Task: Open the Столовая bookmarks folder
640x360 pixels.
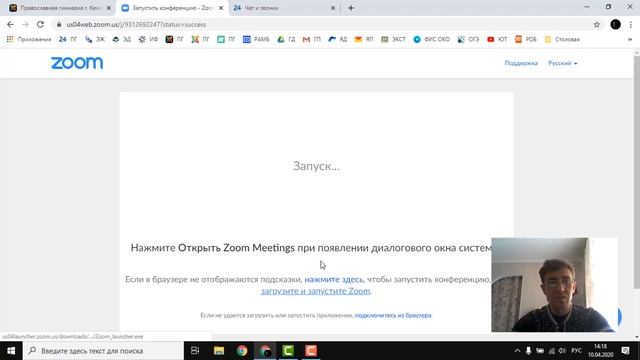Action: pyautogui.click(x=562, y=39)
